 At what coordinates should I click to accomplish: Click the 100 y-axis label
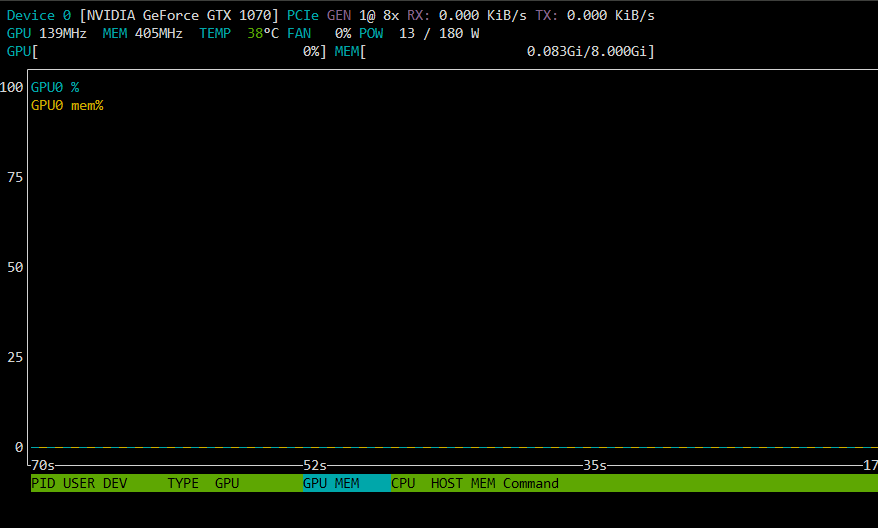[x=12, y=87]
